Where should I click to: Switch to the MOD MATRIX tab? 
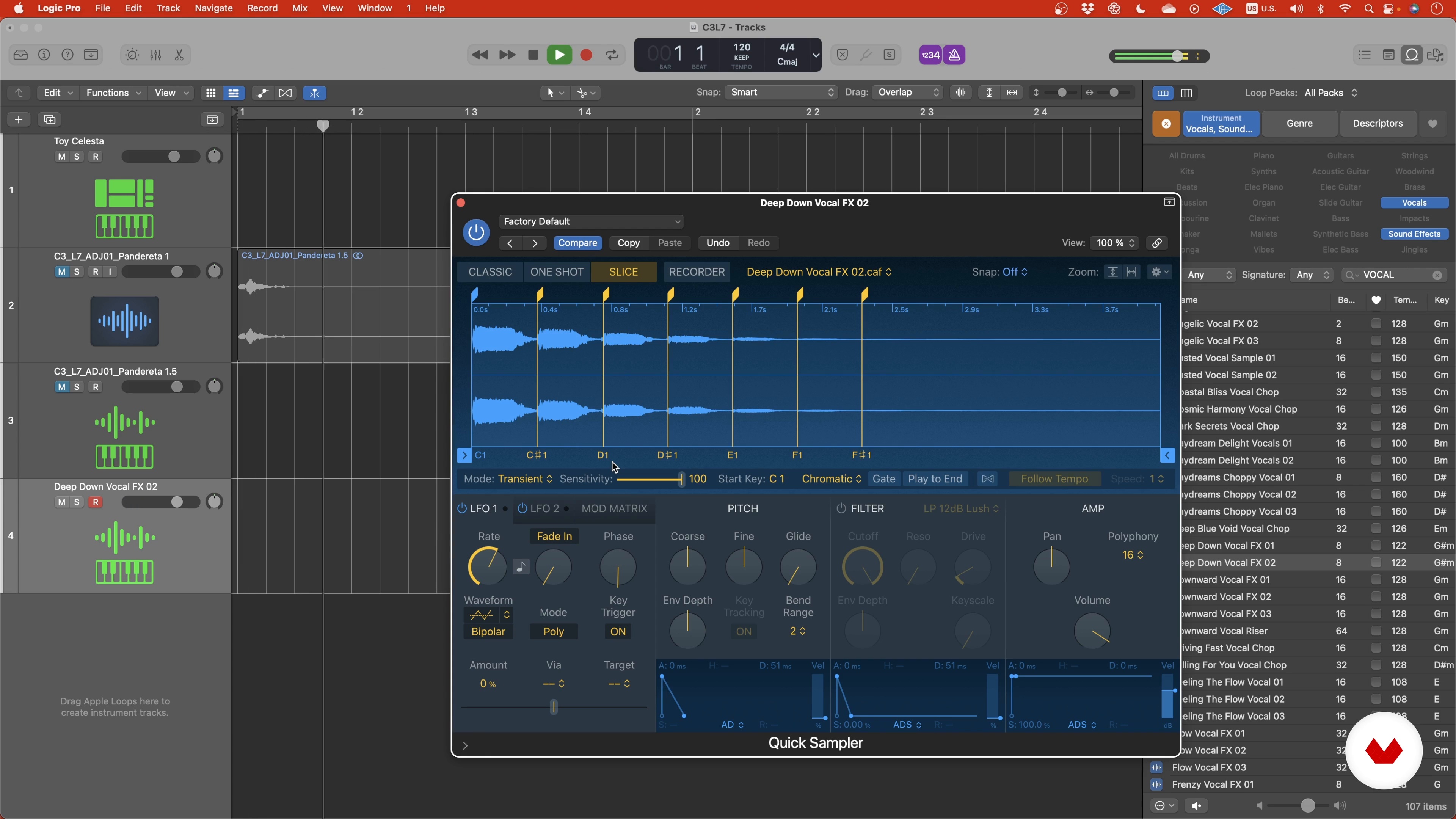(614, 509)
